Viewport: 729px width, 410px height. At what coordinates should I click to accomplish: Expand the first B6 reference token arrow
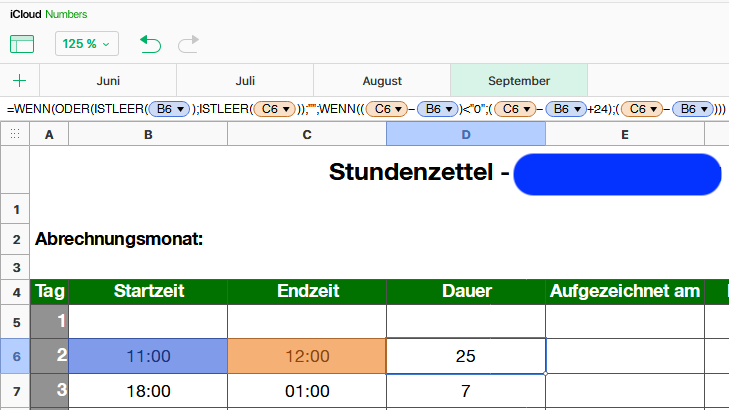181,108
